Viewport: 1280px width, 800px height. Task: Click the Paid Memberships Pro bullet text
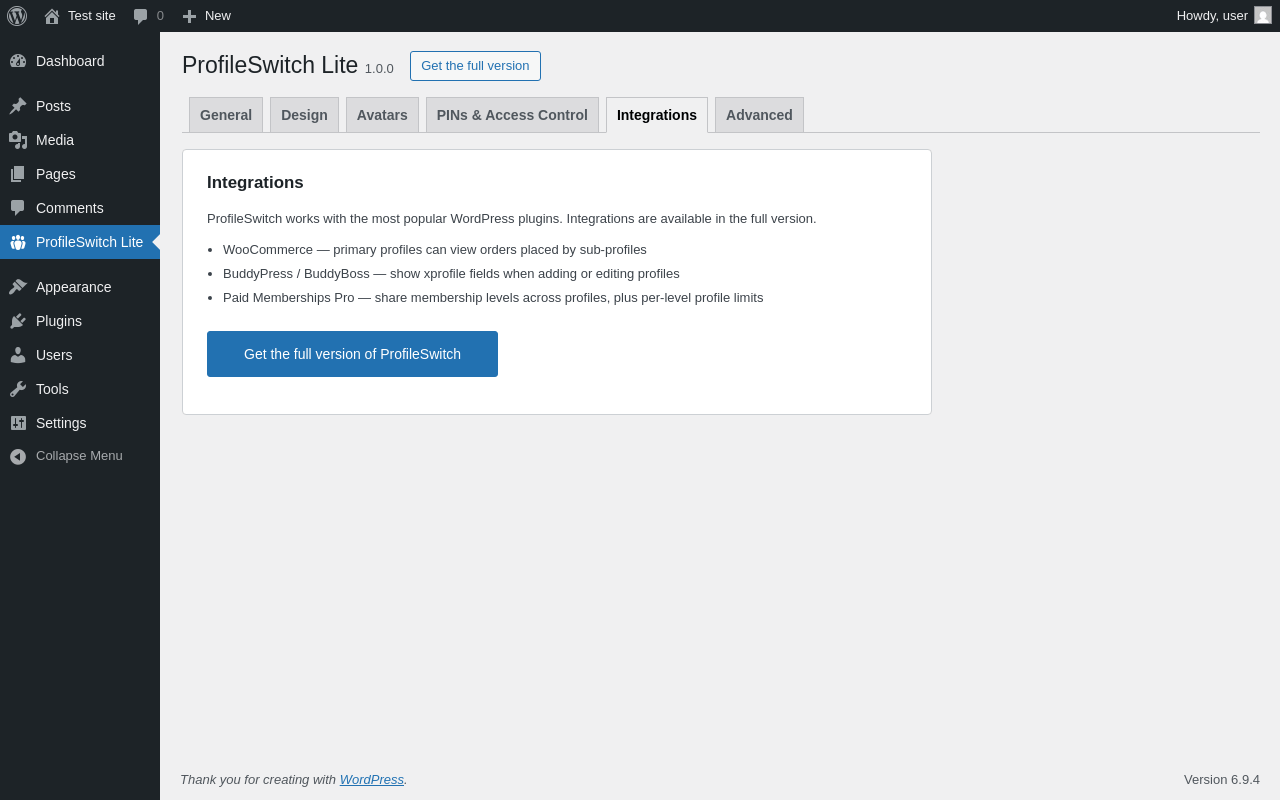[x=493, y=298]
